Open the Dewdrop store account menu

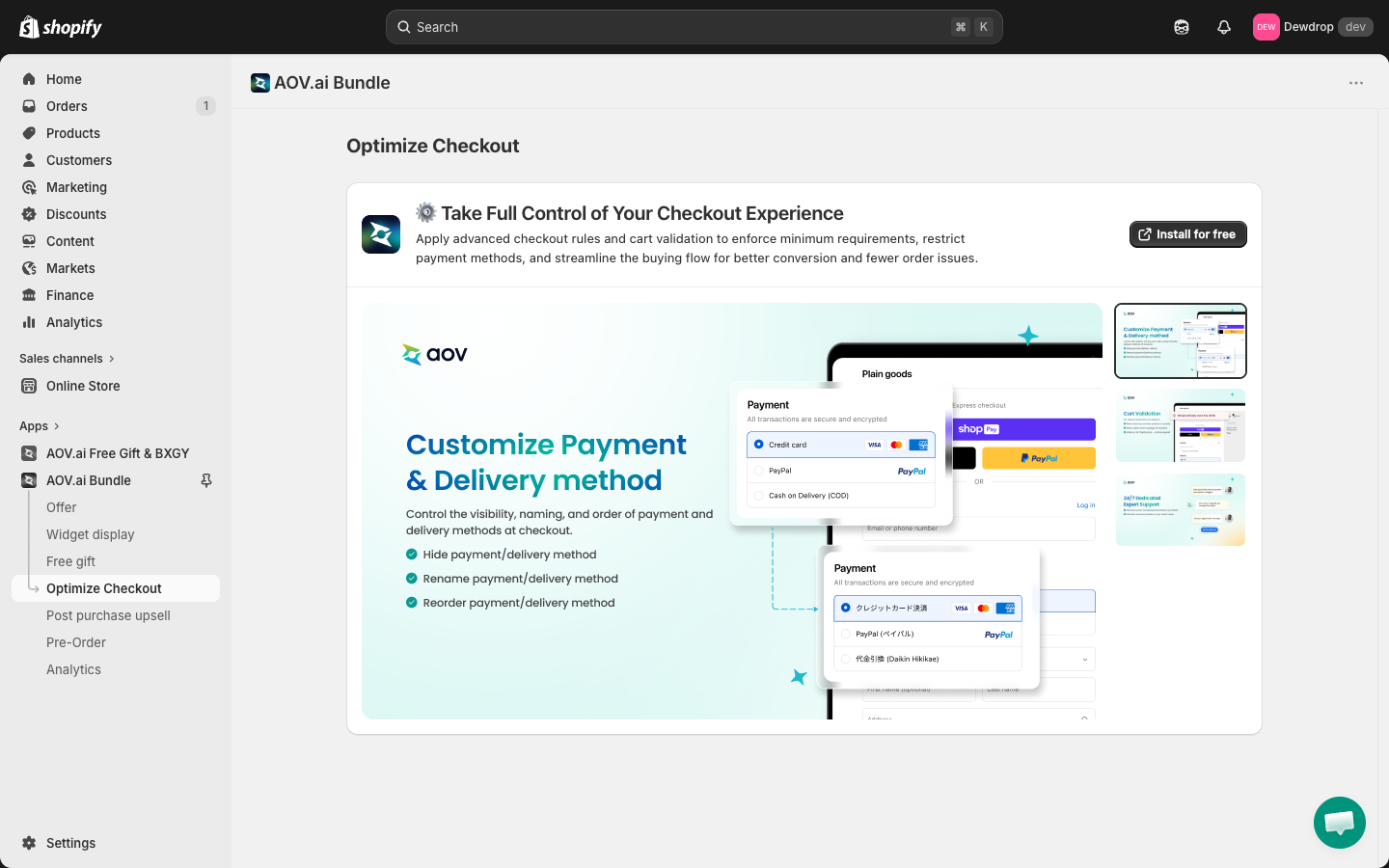point(1313,27)
